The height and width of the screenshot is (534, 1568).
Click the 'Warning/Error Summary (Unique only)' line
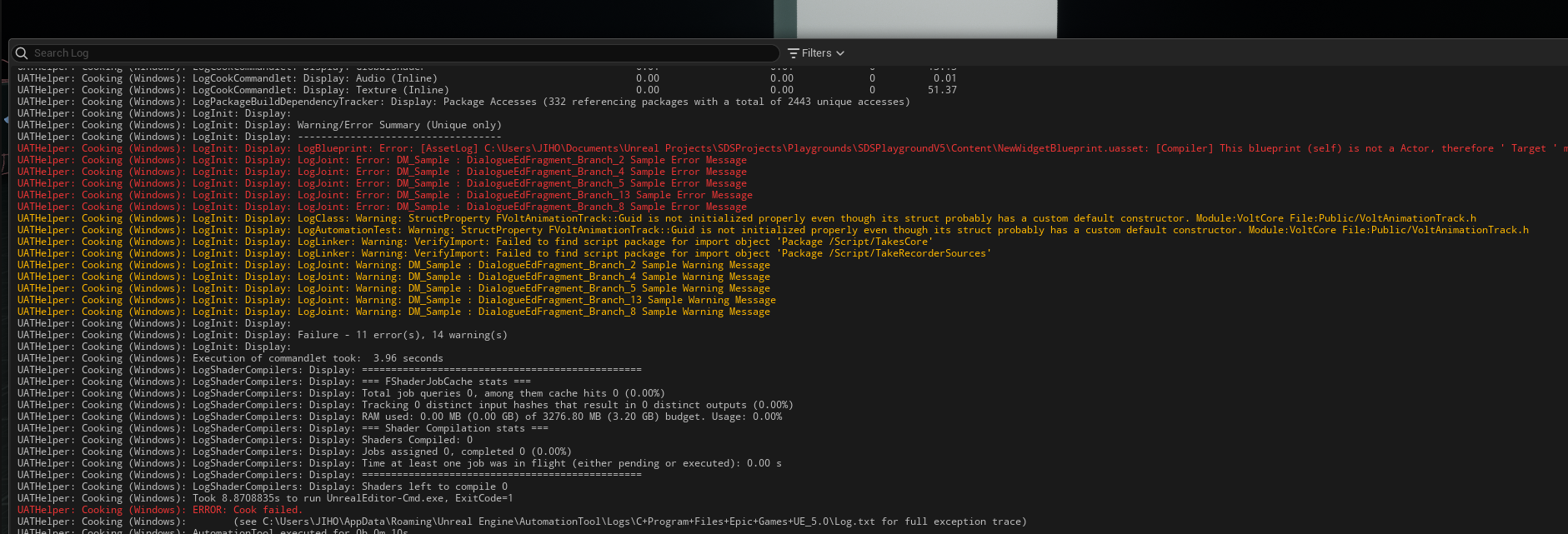coord(398,125)
